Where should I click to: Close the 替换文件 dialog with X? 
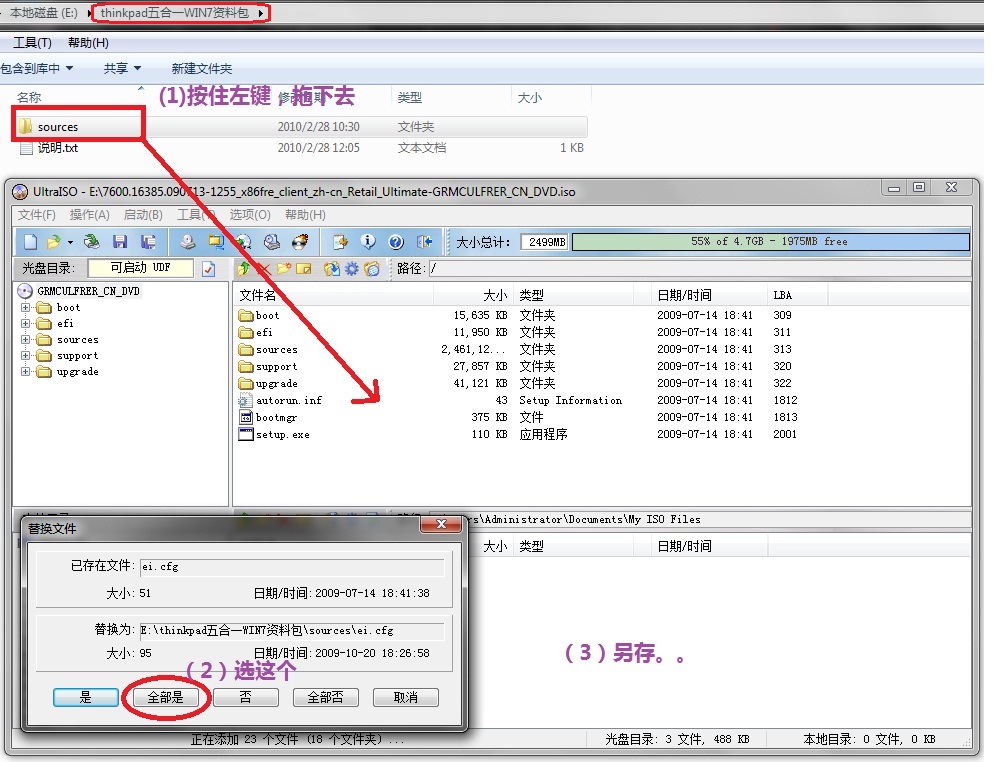[x=441, y=524]
